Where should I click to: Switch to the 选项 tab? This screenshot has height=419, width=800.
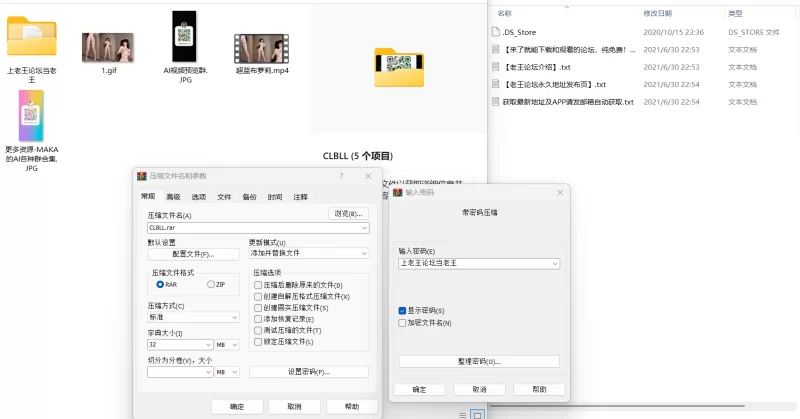199,197
